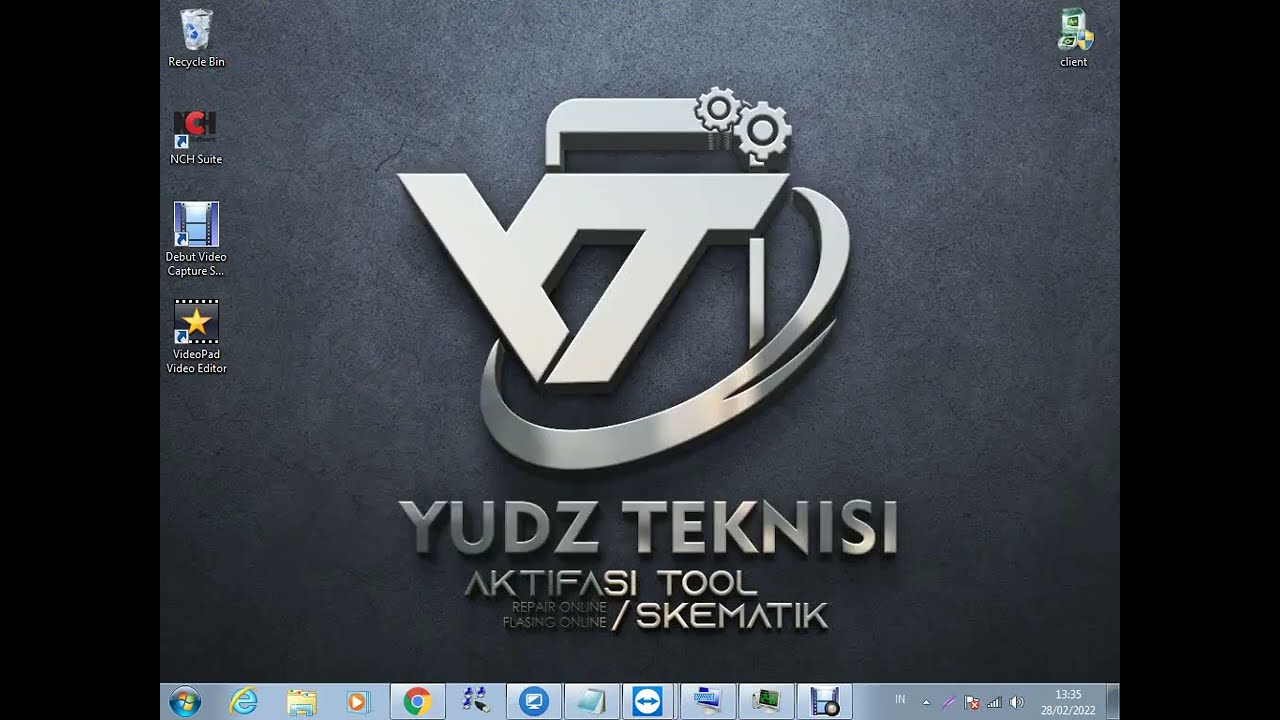The image size is (1280, 720).
Task: Open Windows Media Player taskbar icon
Action: coord(358,702)
